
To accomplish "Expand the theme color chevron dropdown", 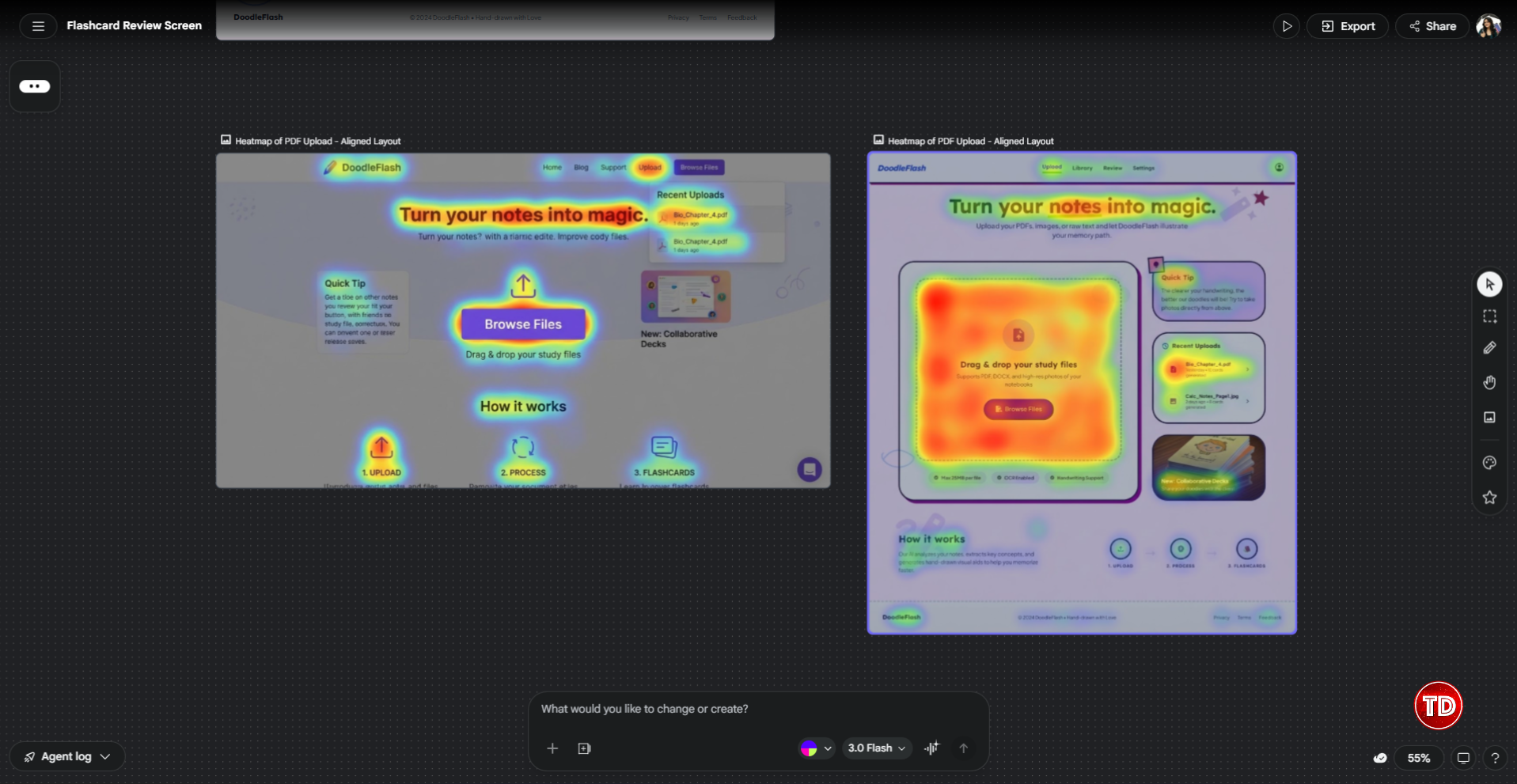I will (x=829, y=748).
